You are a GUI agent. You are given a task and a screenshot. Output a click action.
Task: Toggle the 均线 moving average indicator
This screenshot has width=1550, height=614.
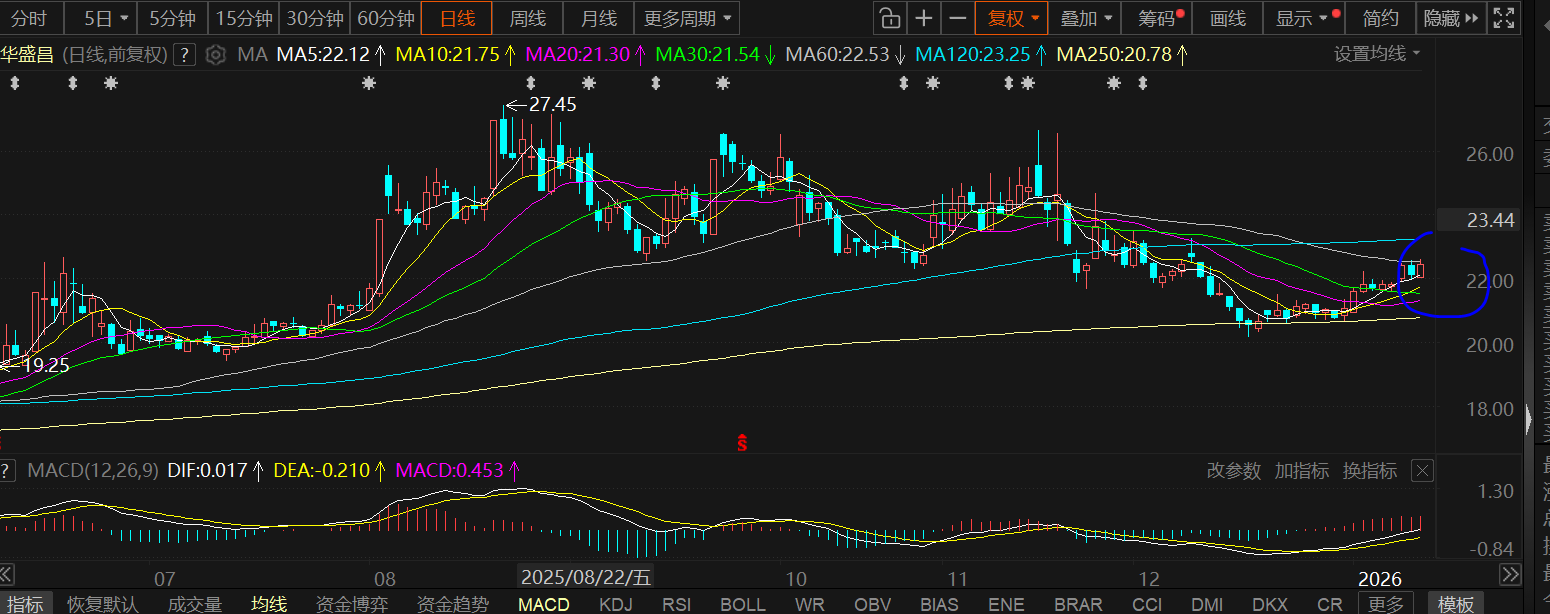(268, 604)
